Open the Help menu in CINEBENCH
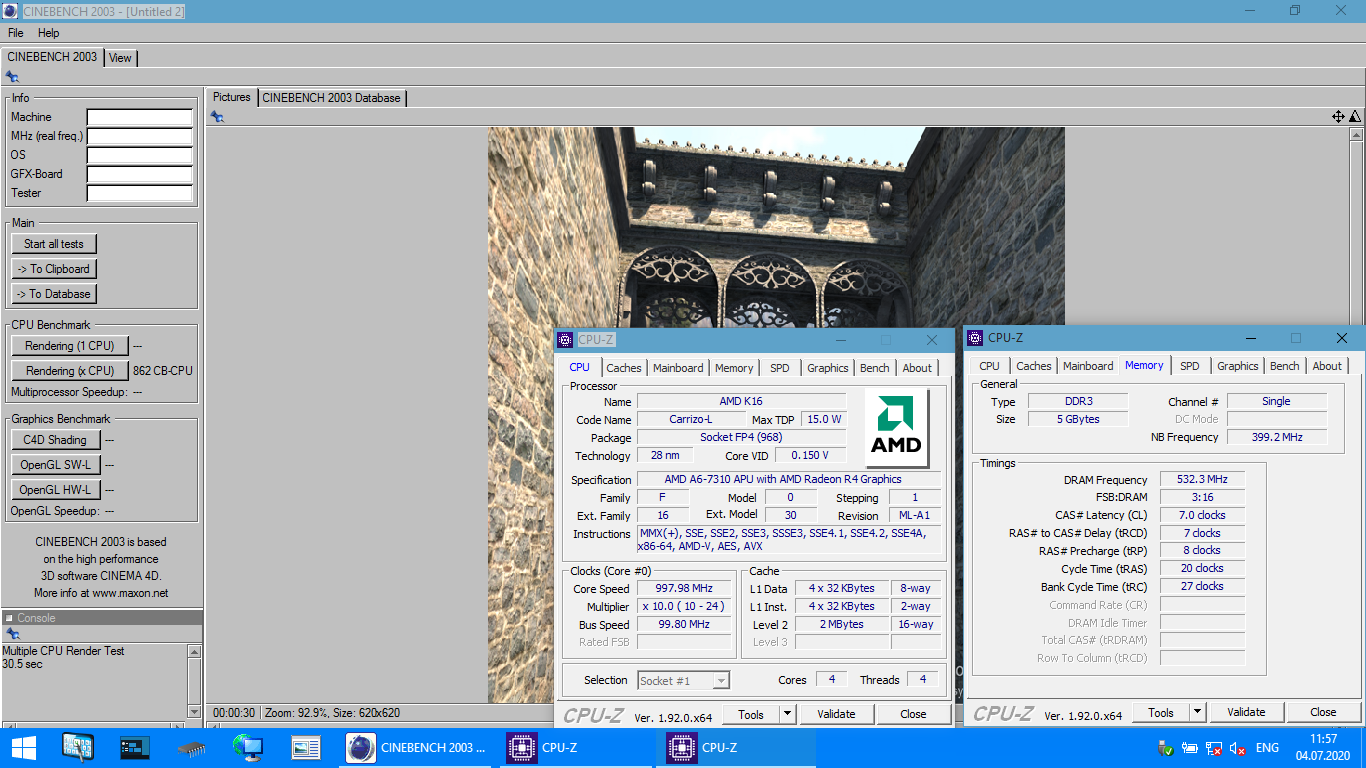The width and height of the screenshot is (1366, 768). (49, 33)
